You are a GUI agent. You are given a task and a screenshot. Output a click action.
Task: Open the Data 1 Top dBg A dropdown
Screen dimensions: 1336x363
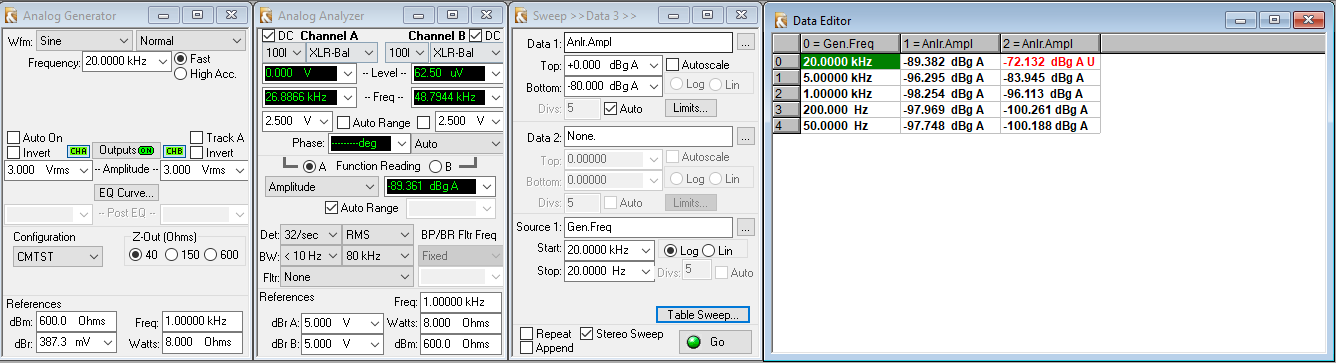pos(654,65)
